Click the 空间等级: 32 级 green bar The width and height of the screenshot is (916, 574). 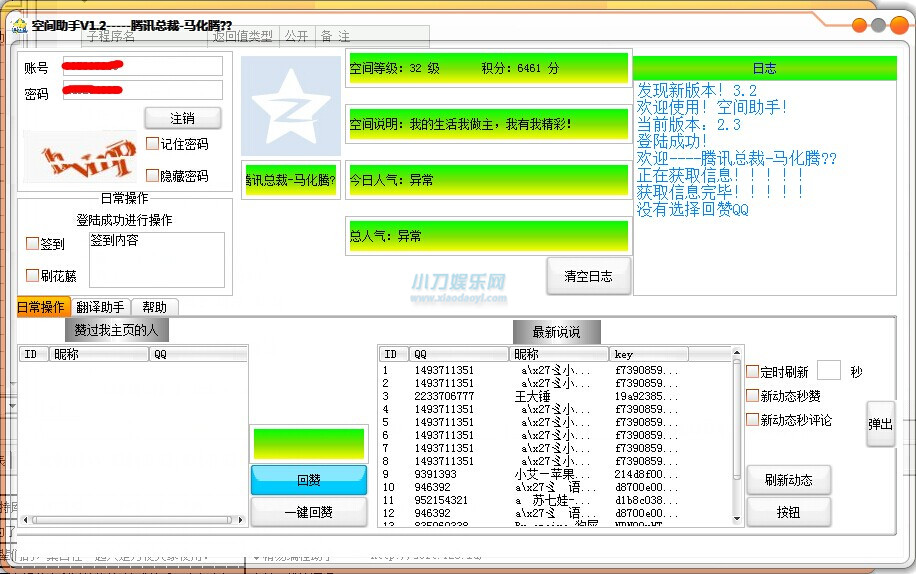tap(488, 68)
